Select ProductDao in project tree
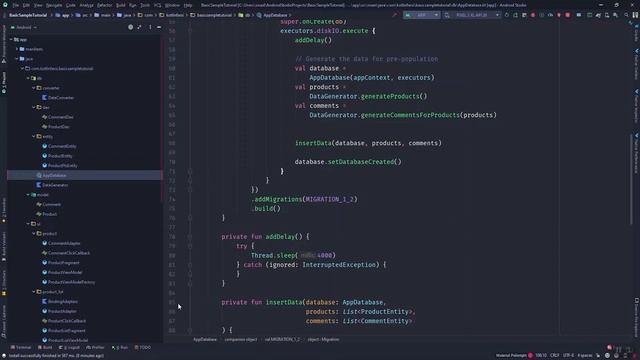The image size is (640, 360). coord(59,127)
